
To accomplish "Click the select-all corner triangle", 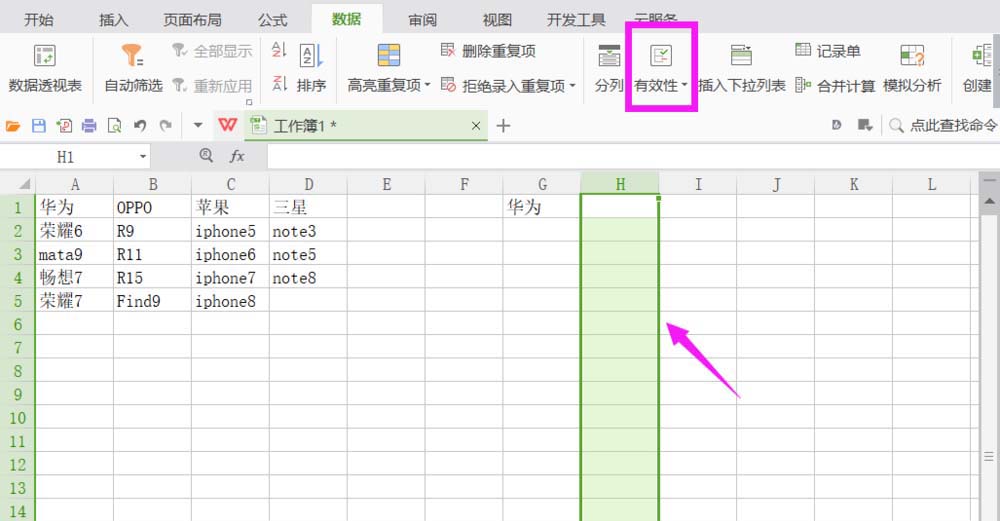I will [x=24, y=184].
